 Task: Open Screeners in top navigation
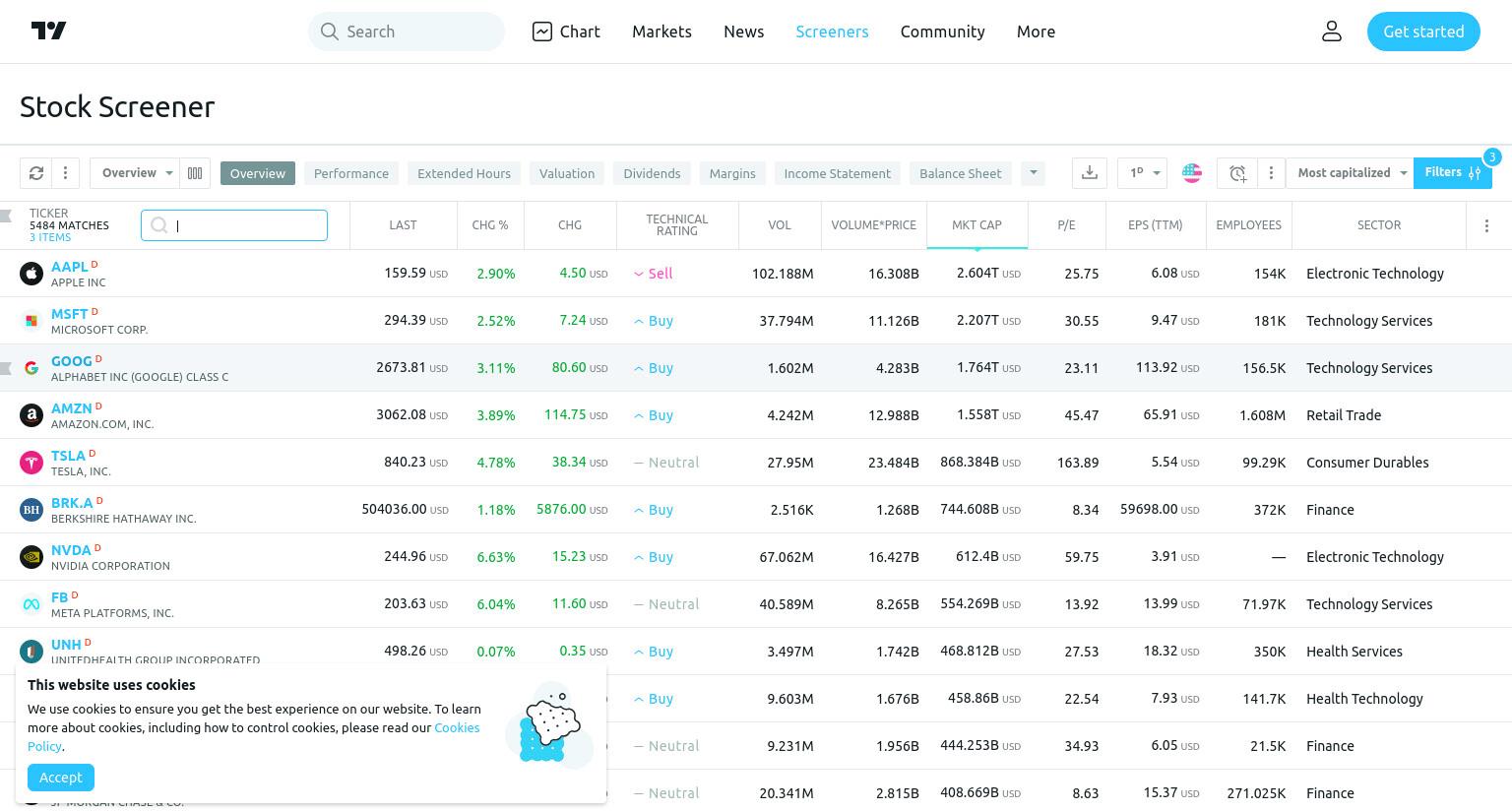(832, 31)
